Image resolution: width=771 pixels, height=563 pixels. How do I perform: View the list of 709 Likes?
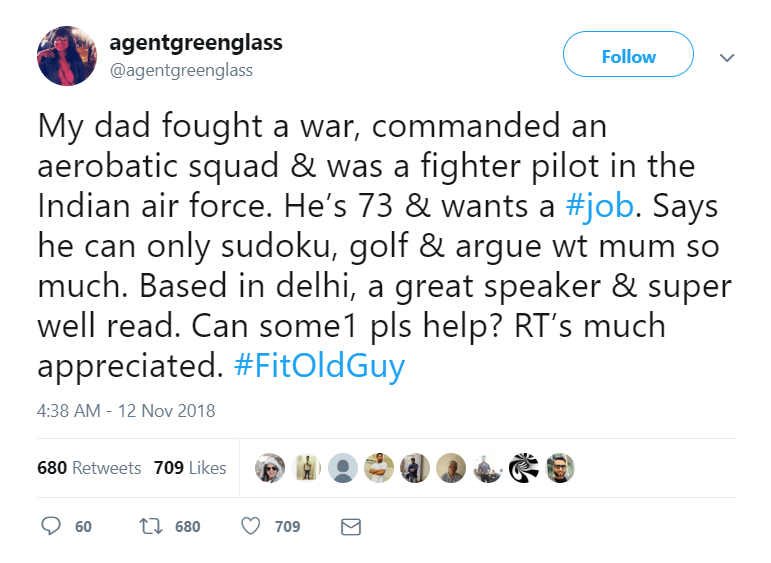190,468
